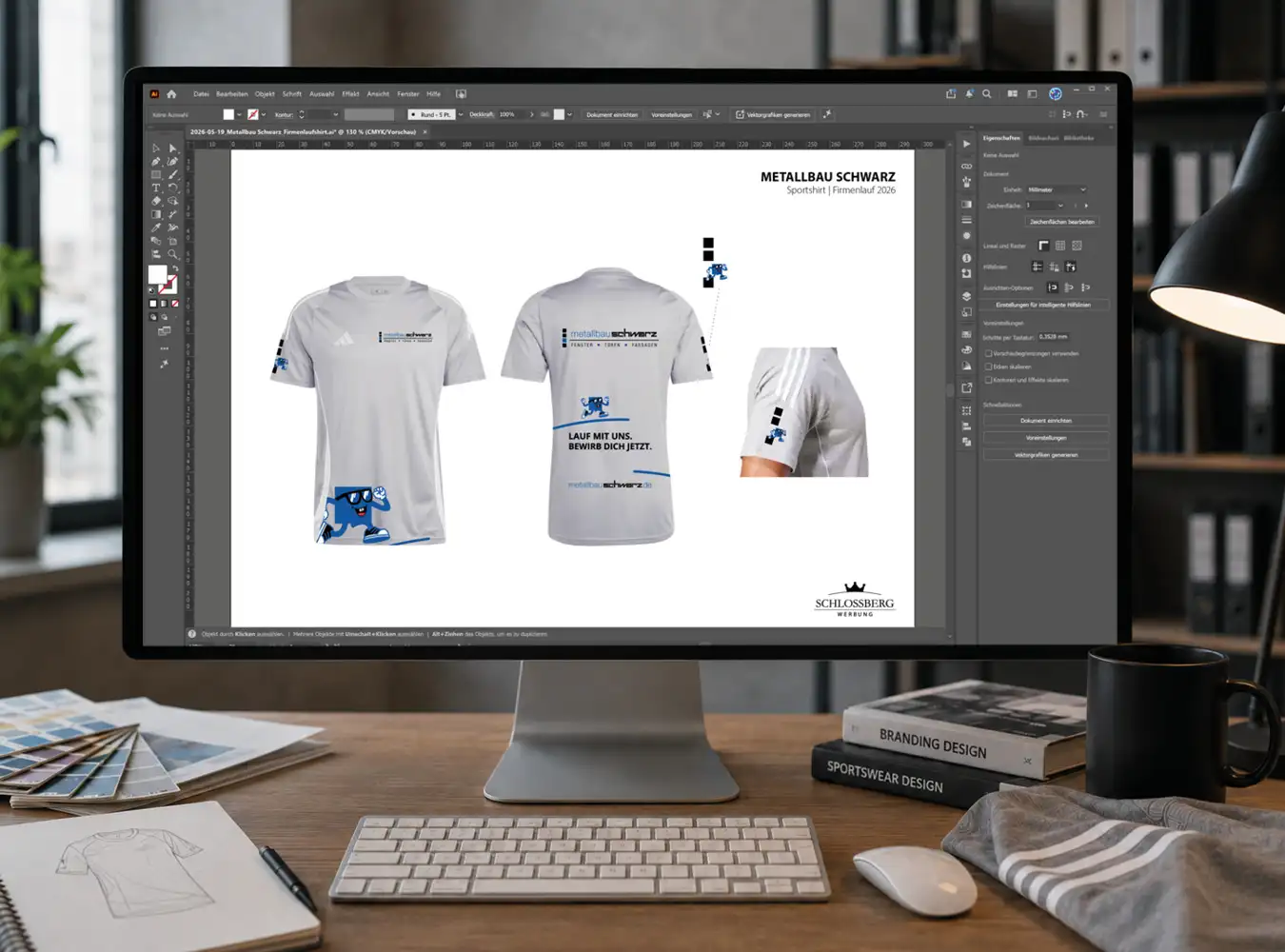
Task: Click Zeichenflächen bearbeiten button
Action: (x=1062, y=222)
